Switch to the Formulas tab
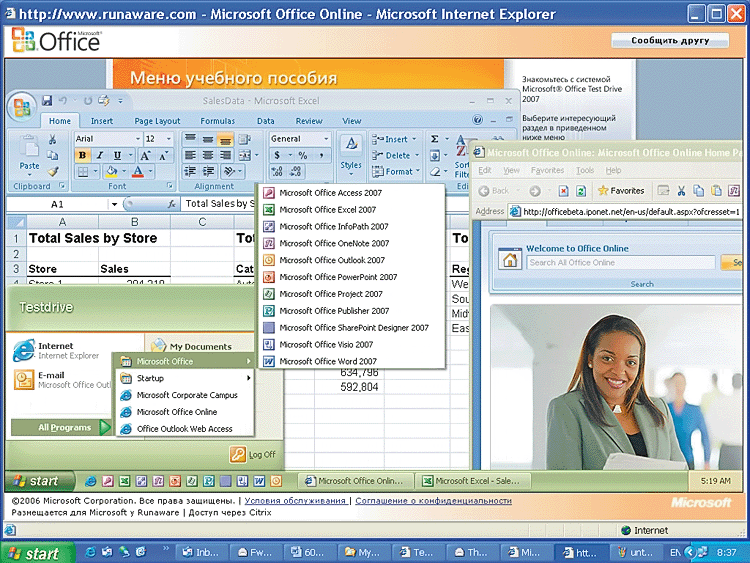The image size is (750, 563). (x=218, y=121)
